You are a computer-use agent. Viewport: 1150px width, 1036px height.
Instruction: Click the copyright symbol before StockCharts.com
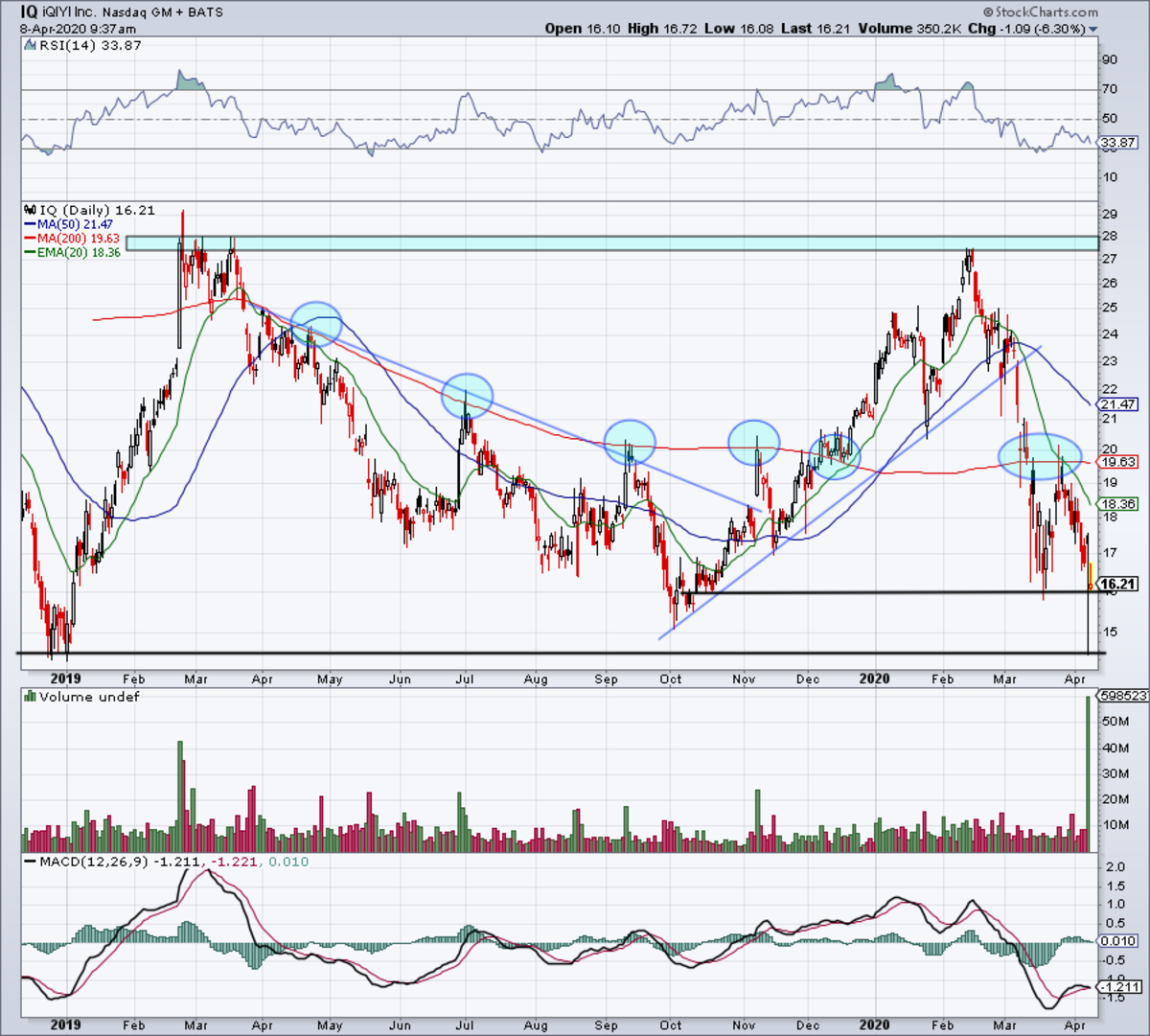(x=990, y=12)
